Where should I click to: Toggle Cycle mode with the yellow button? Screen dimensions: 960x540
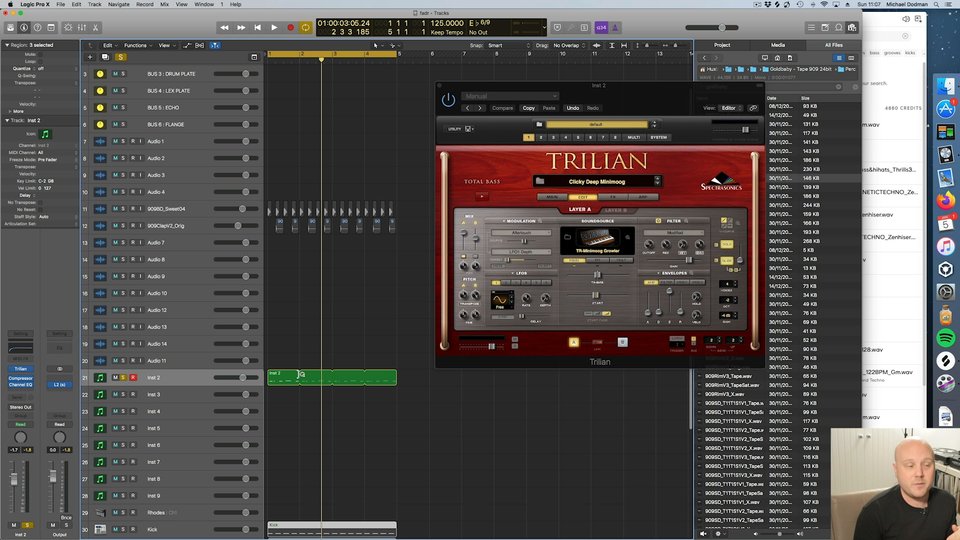306,28
